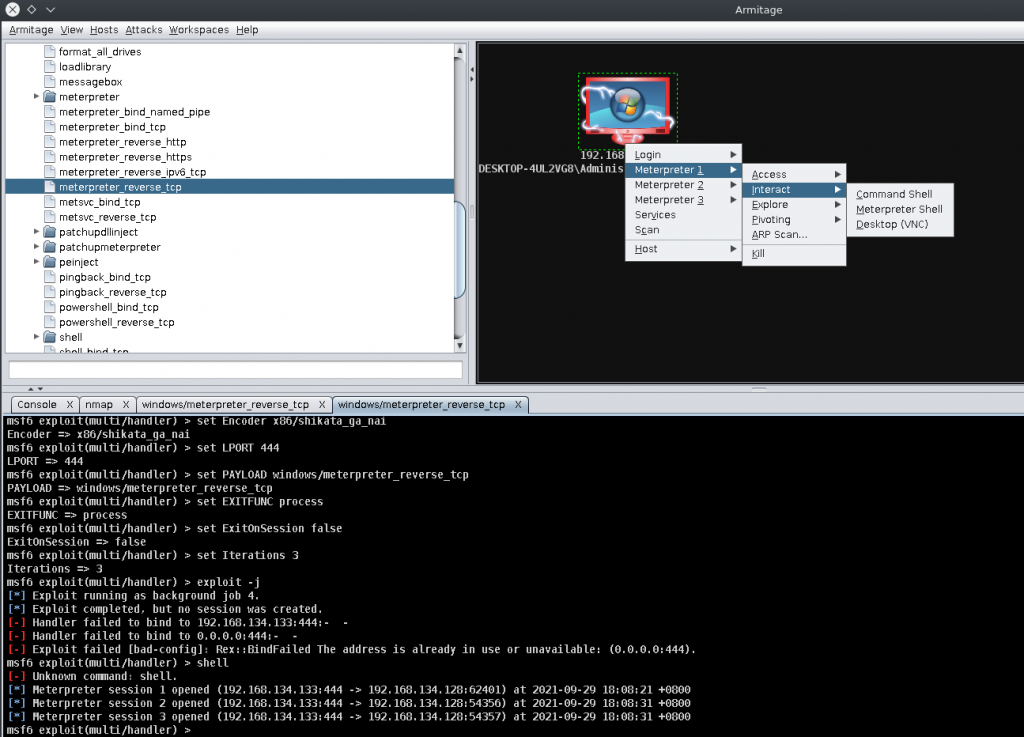Open the Login submenu
The height and width of the screenshot is (737, 1024).
pyautogui.click(x=683, y=155)
